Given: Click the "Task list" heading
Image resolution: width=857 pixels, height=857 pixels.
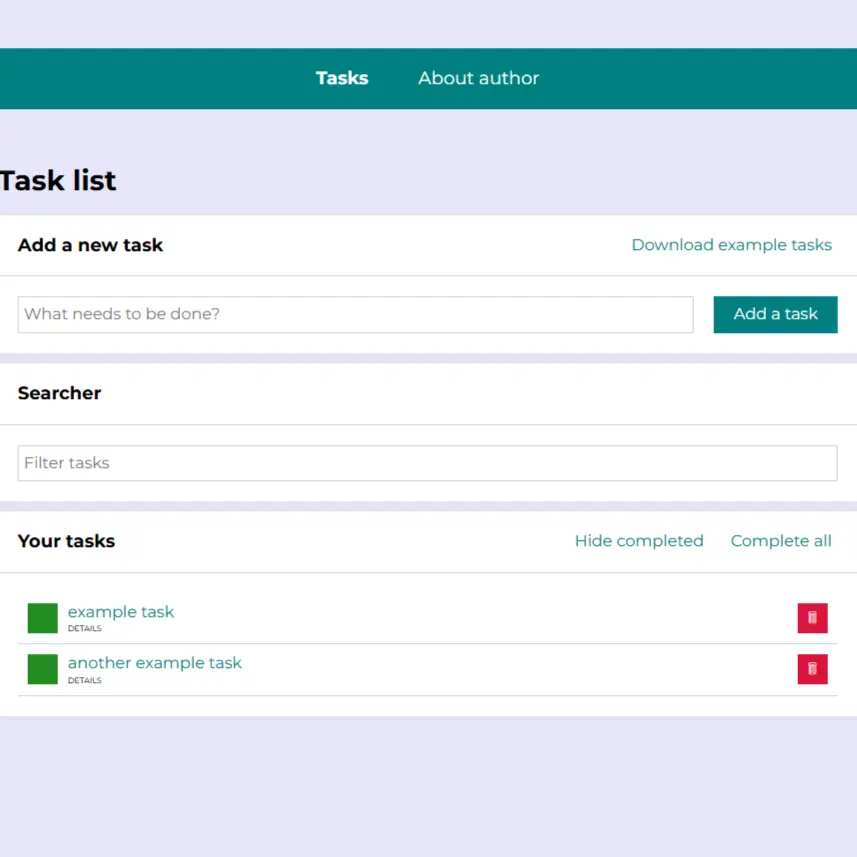Looking at the screenshot, I should 58,181.
